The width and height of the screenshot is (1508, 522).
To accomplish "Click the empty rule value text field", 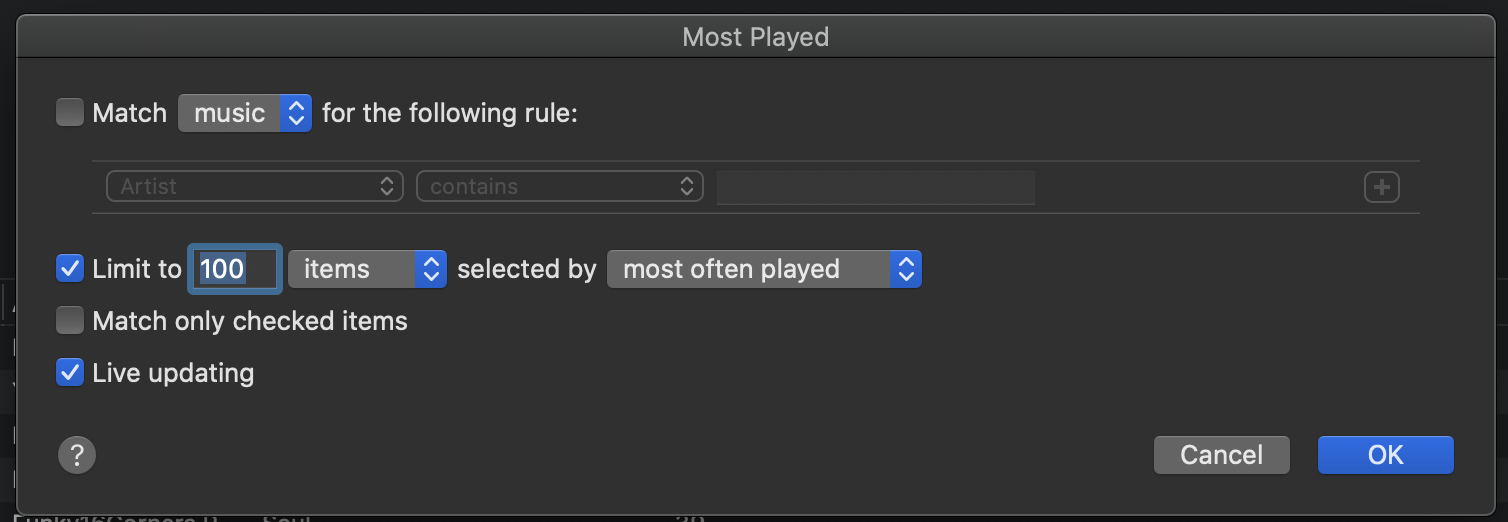I will (x=875, y=187).
